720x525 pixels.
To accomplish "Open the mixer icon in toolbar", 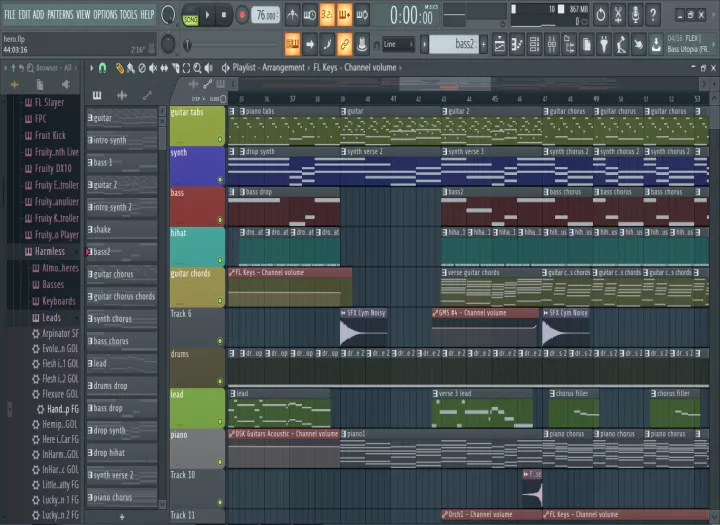I will click(x=552, y=45).
